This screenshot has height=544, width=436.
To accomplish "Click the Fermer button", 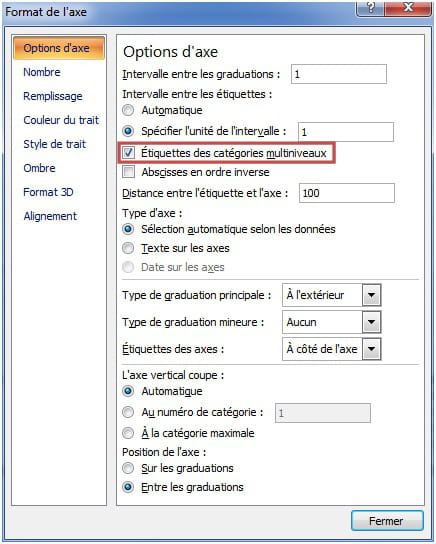I will pyautogui.click(x=387, y=520).
